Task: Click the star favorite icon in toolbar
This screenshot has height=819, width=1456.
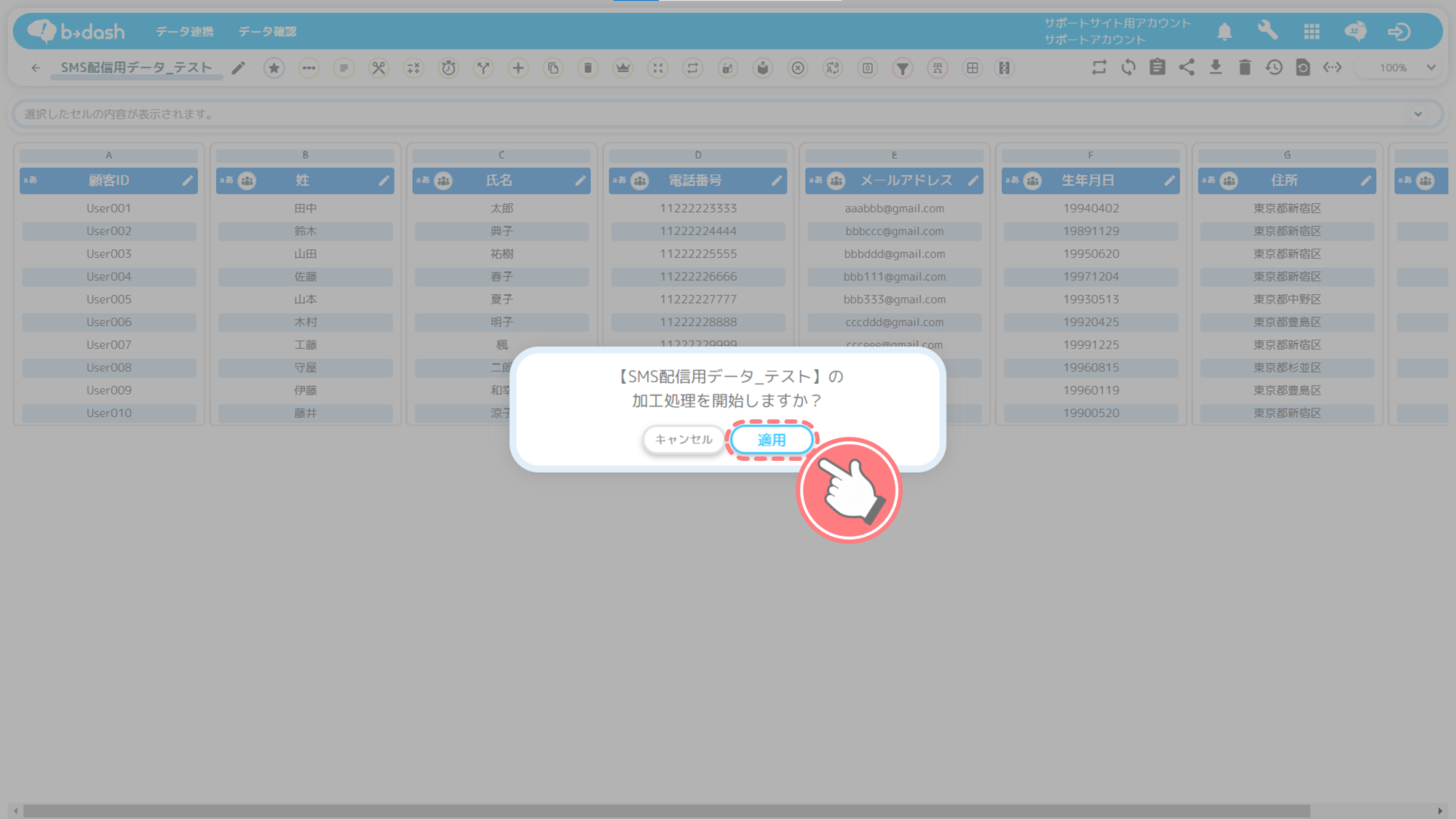Action: coord(274,68)
